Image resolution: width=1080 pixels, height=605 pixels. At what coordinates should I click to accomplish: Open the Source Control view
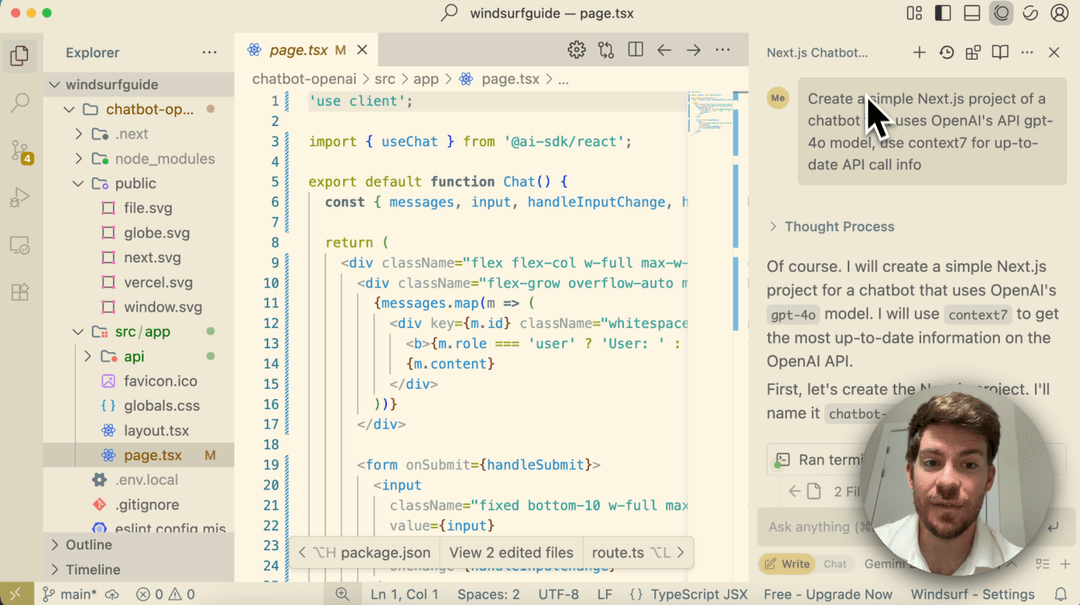[x=22, y=150]
